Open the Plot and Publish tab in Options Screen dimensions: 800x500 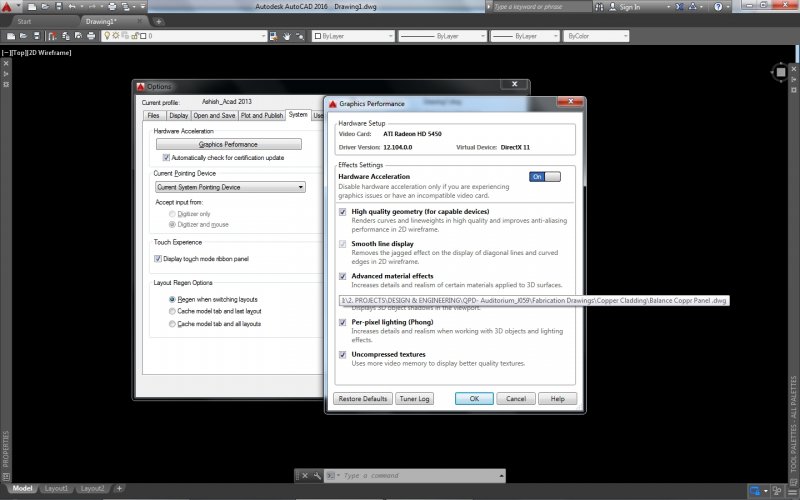(262, 116)
